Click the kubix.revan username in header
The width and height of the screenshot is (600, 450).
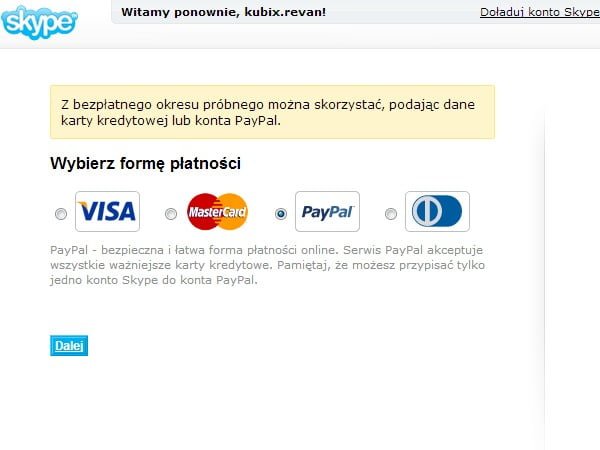[285, 12]
